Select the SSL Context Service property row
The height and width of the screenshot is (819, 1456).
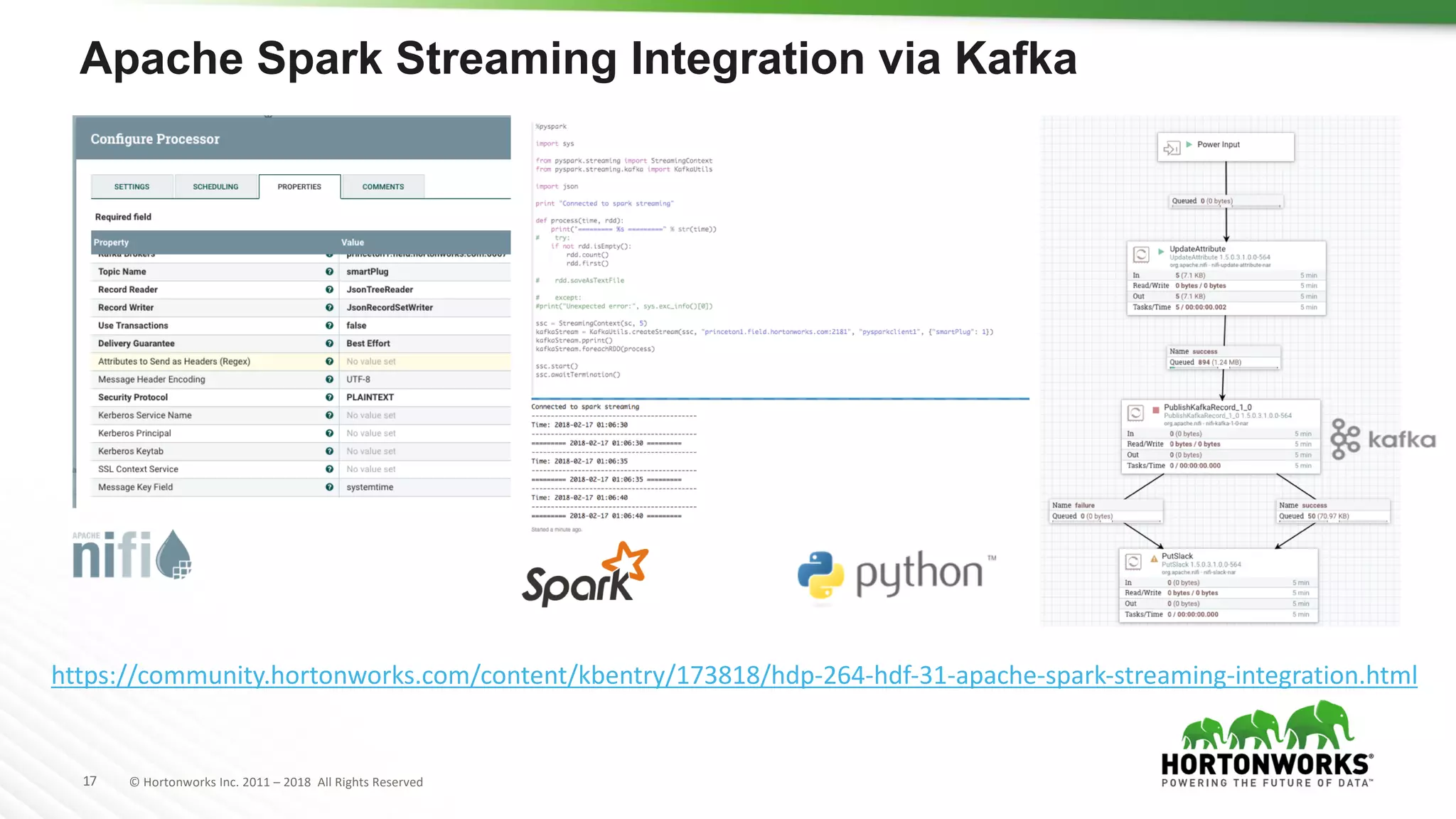coord(301,469)
